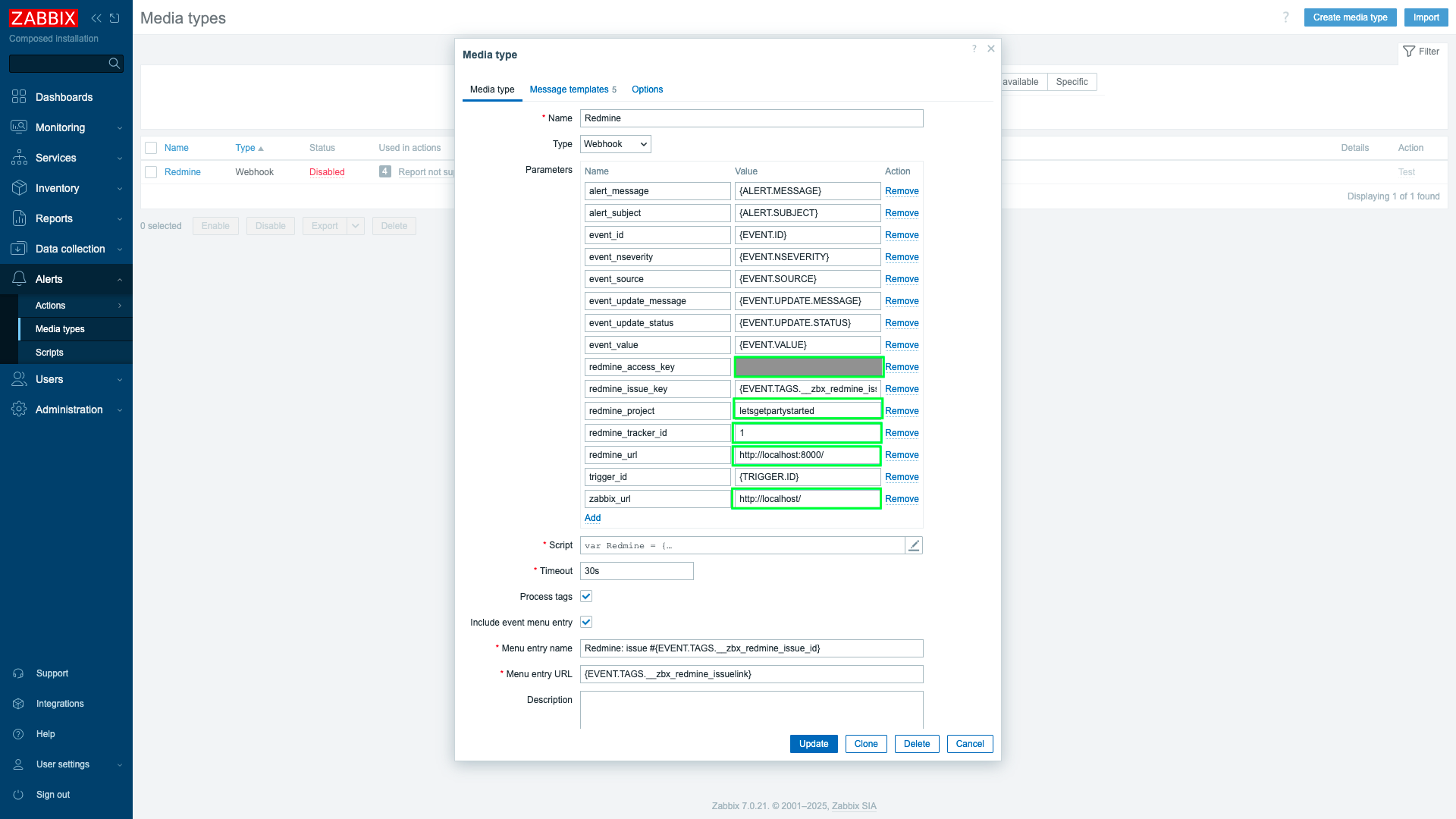Collapse sidebar using double-chevron icon

(x=96, y=18)
